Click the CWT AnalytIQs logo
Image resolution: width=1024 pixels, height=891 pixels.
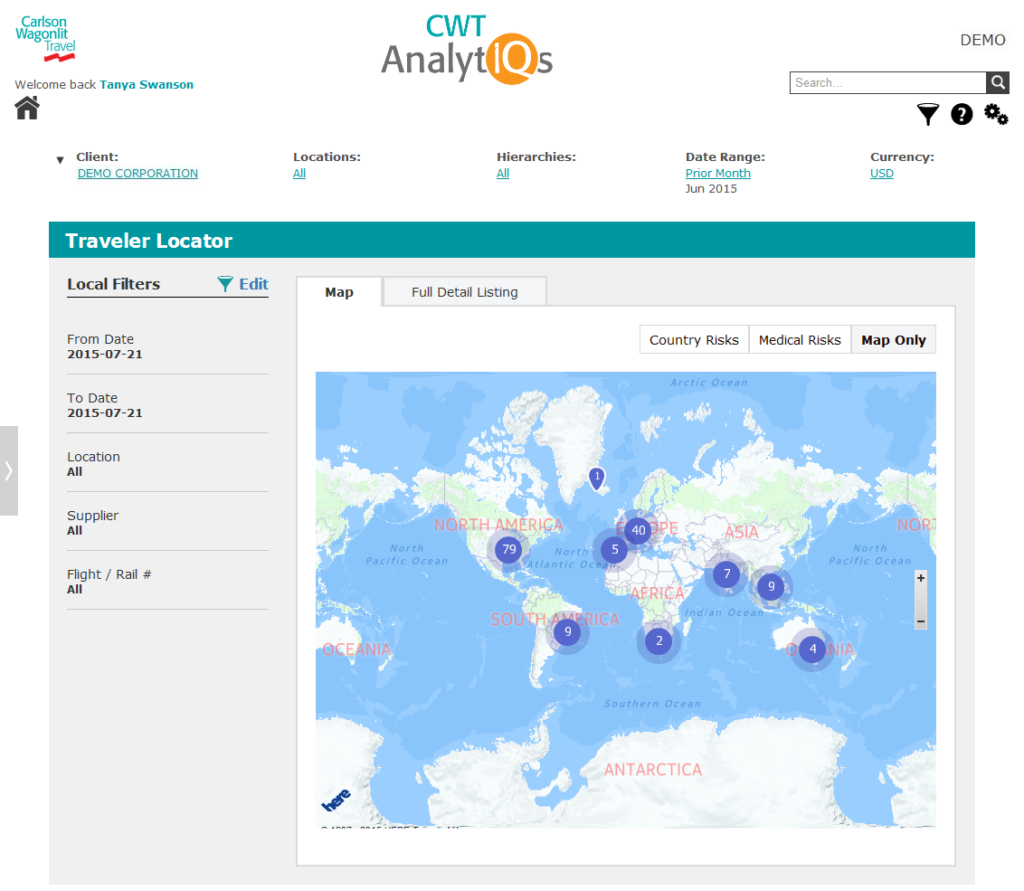point(467,50)
